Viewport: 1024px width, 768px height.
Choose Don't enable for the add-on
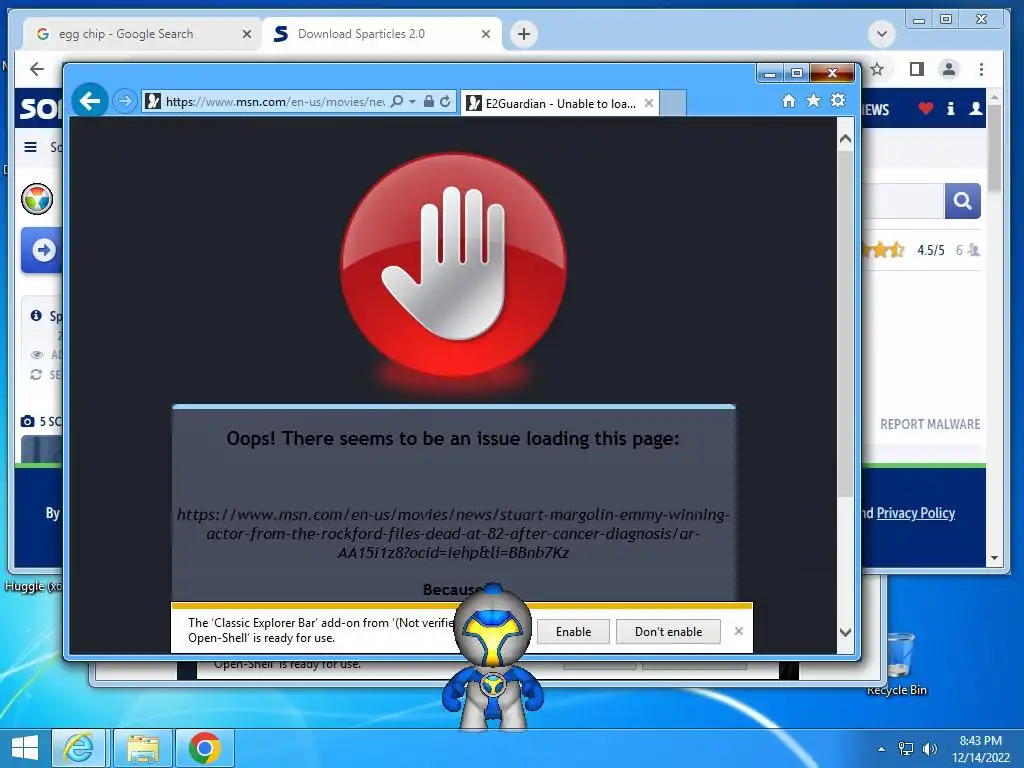[668, 632]
